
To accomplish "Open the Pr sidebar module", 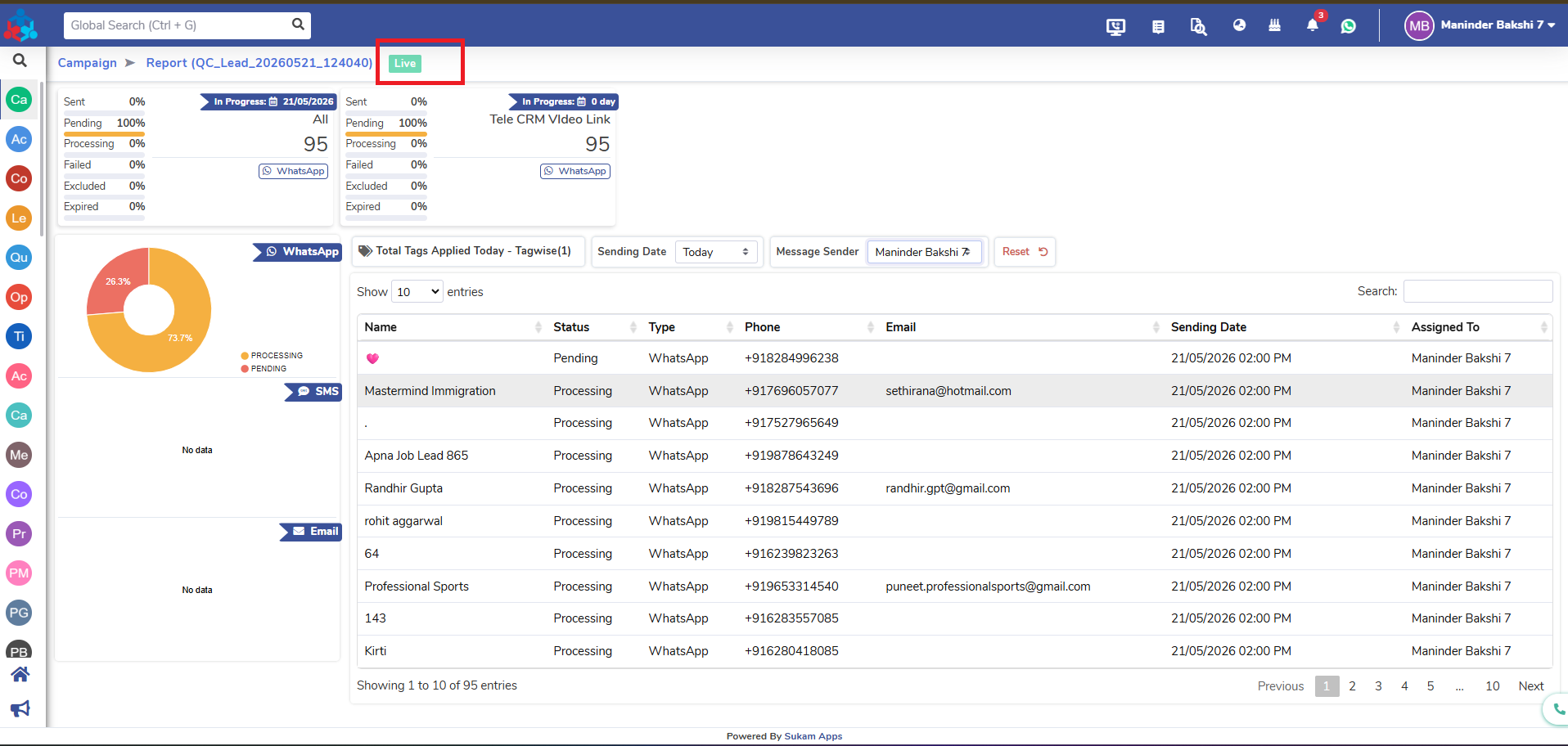I will (19, 534).
